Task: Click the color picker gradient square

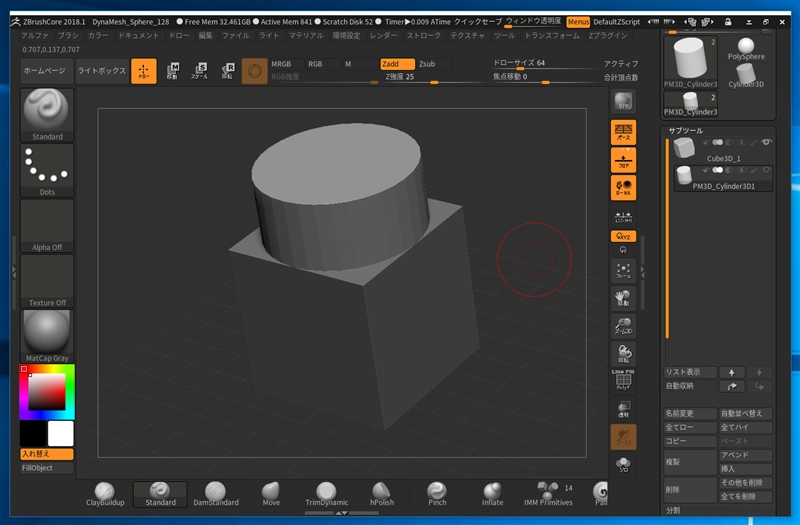Action: 47,391
